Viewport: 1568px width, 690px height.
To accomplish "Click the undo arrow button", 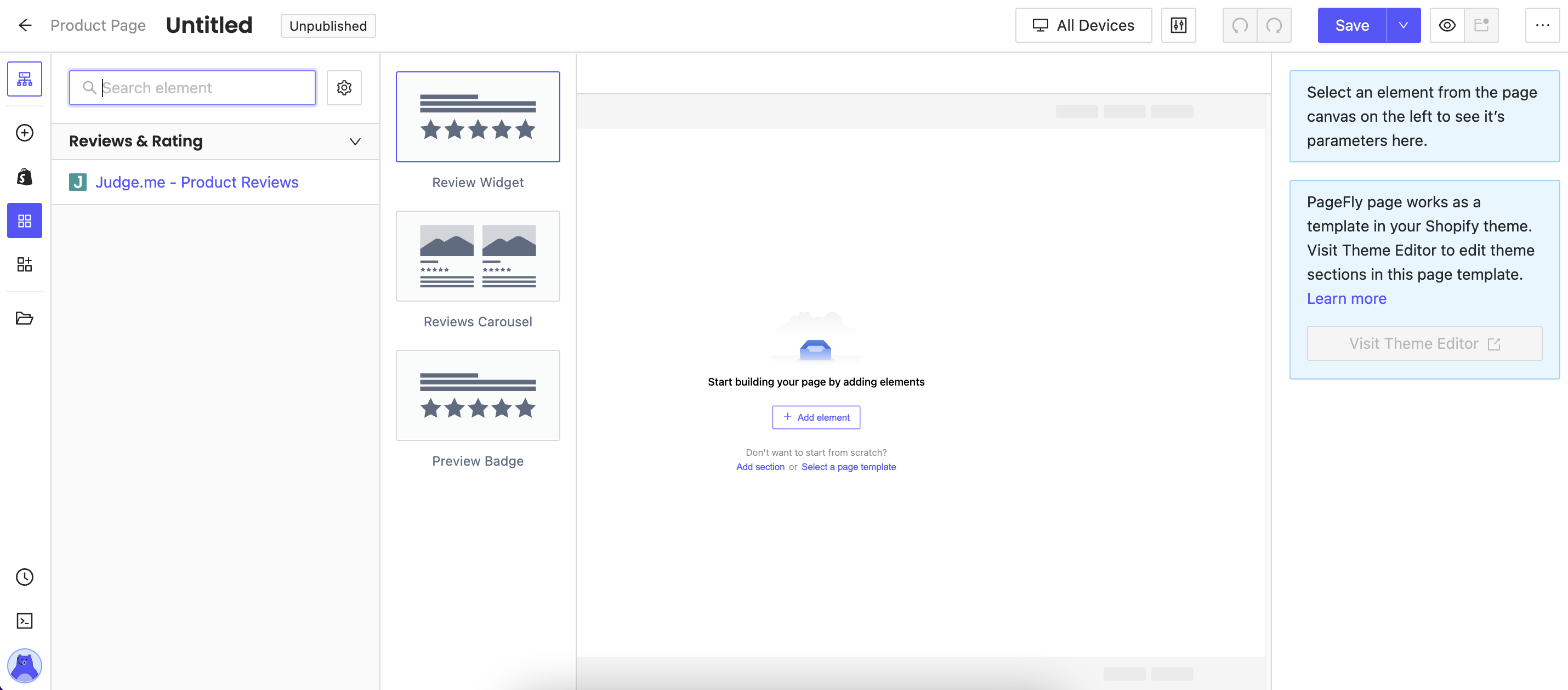I will point(1239,26).
